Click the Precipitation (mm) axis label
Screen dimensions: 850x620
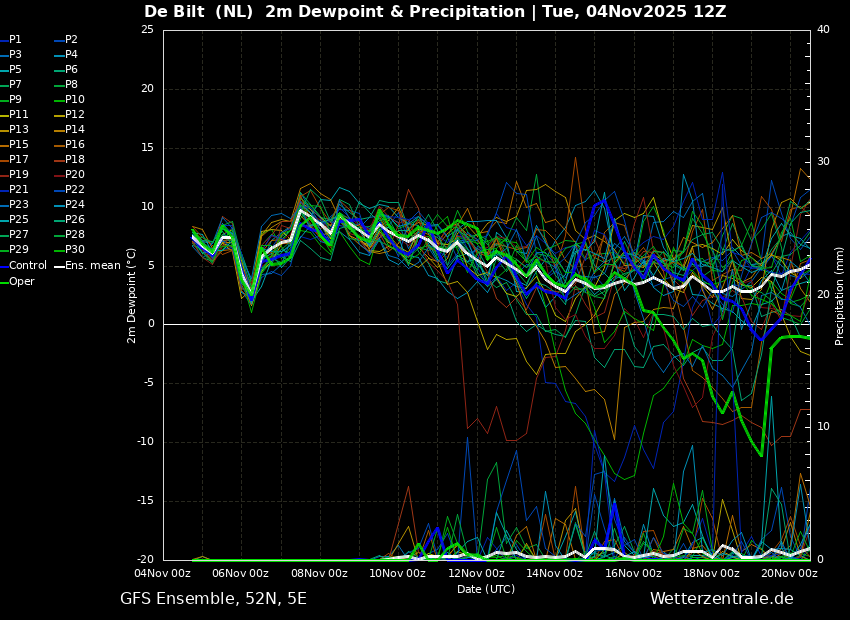pos(840,295)
